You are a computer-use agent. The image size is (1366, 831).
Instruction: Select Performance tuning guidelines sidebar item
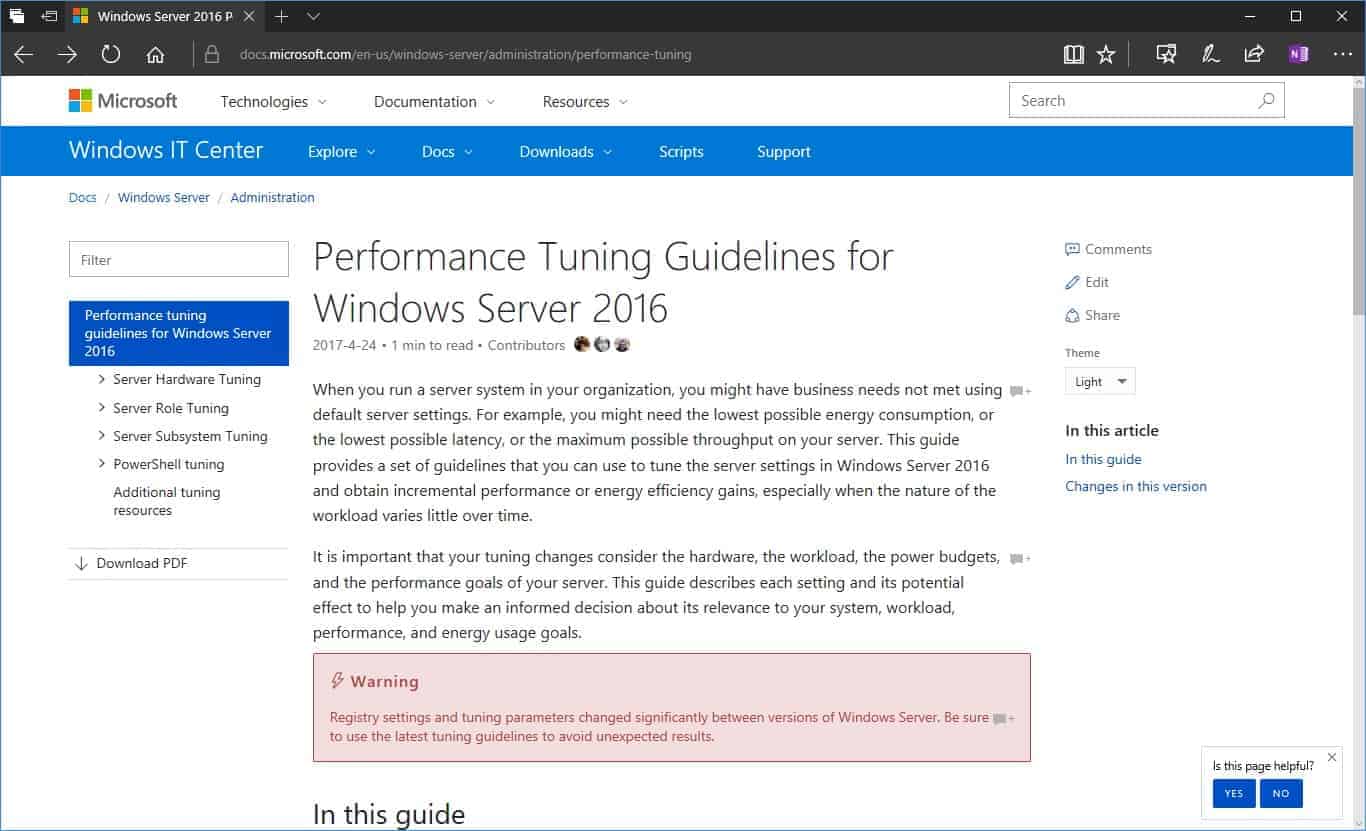point(179,333)
